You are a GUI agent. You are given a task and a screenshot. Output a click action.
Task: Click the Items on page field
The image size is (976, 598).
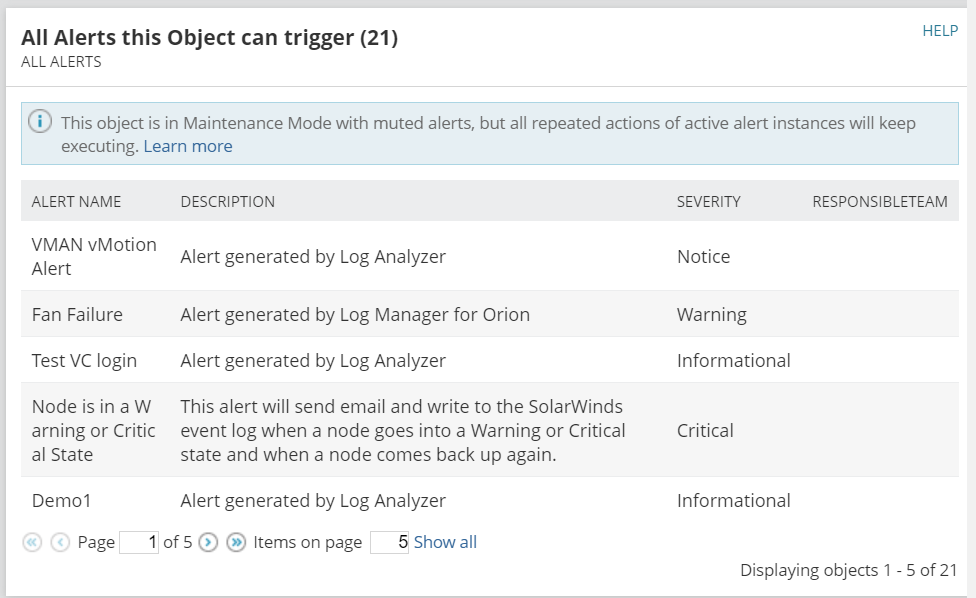pyautogui.click(x=389, y=542)
